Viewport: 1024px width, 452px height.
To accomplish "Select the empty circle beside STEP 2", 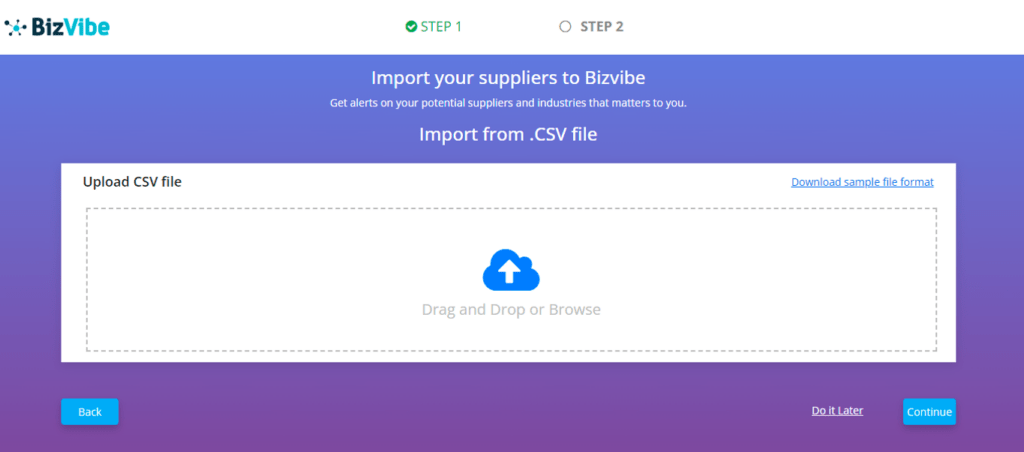I will (x=566, y=27).
